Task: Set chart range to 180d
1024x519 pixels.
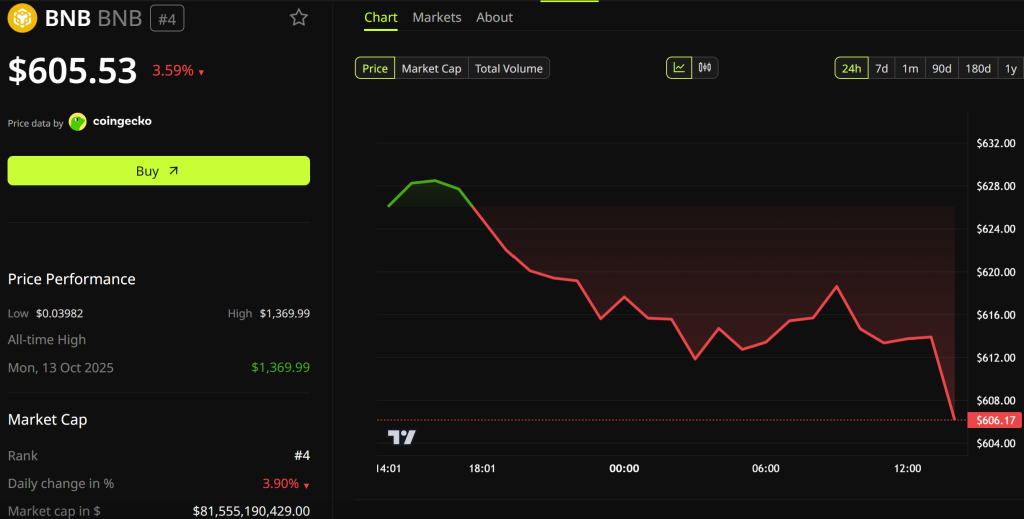Action: 978,68
